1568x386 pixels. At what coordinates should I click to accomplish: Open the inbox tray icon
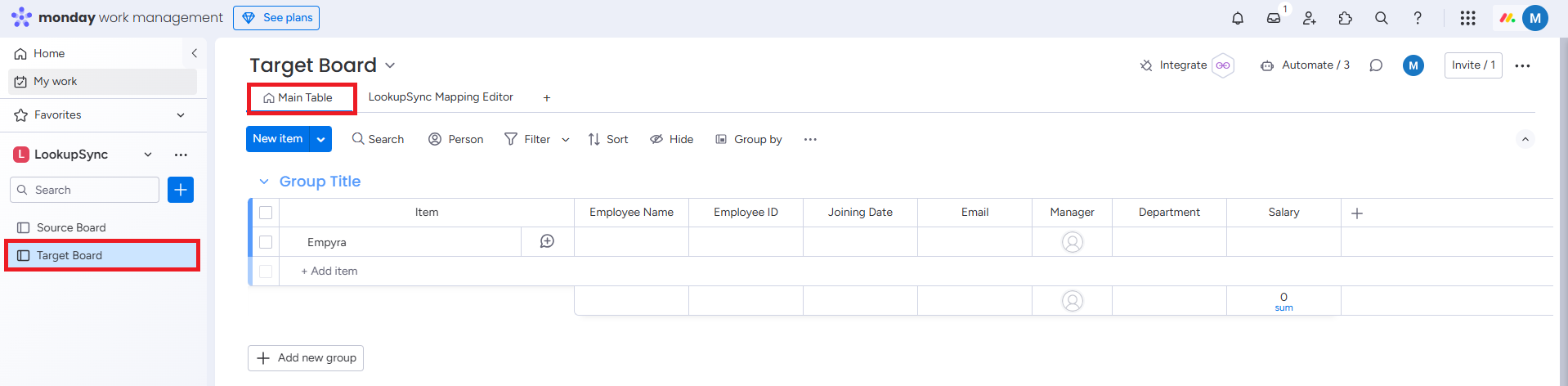pos(1274,18)
